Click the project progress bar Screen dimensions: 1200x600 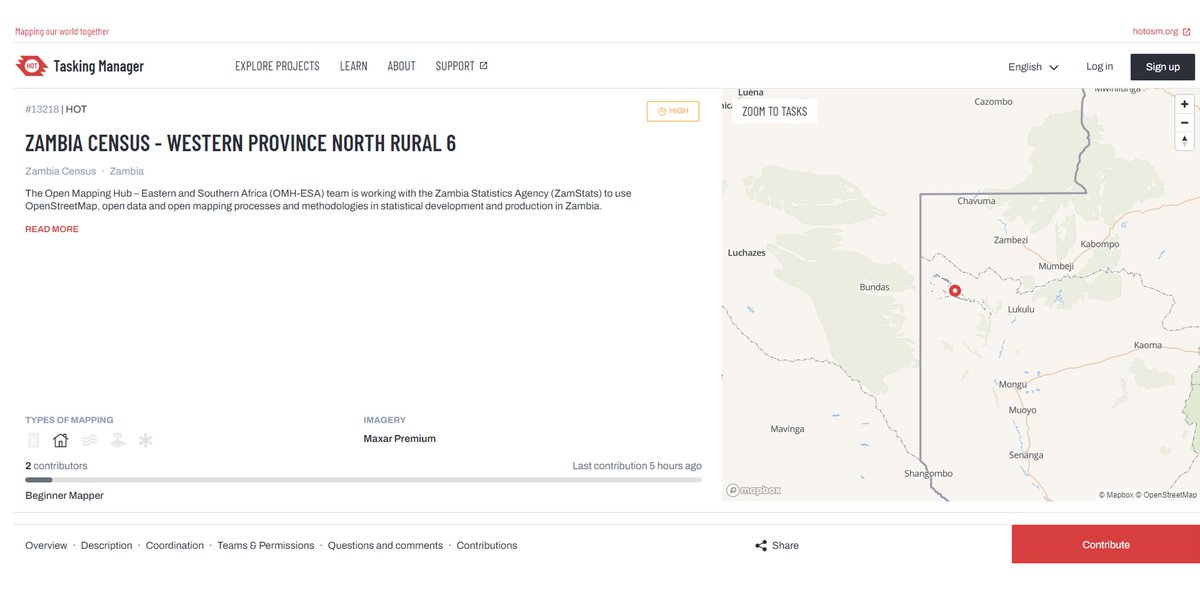[x=360, y=479]
